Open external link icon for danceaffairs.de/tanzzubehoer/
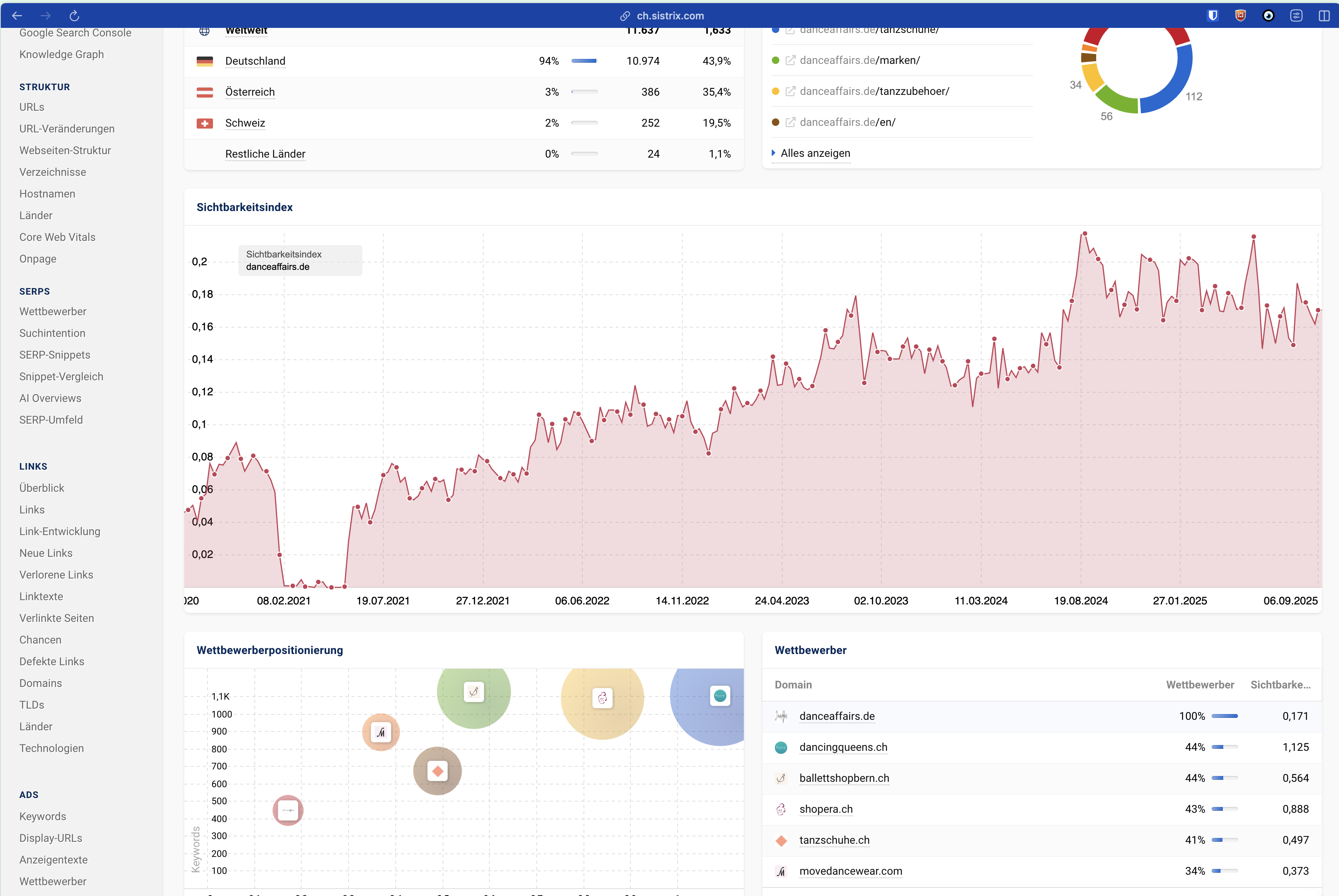Viewport: 1339px width, 896px height. click(790, 91)
